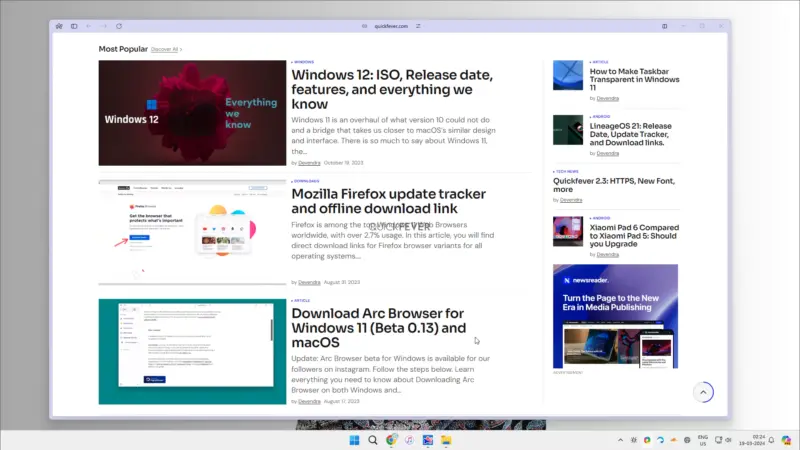This screenshot has width=800, height=450.
Task: Open Xiaomi Pad 6 Compared article link
Action: (634, 236)
